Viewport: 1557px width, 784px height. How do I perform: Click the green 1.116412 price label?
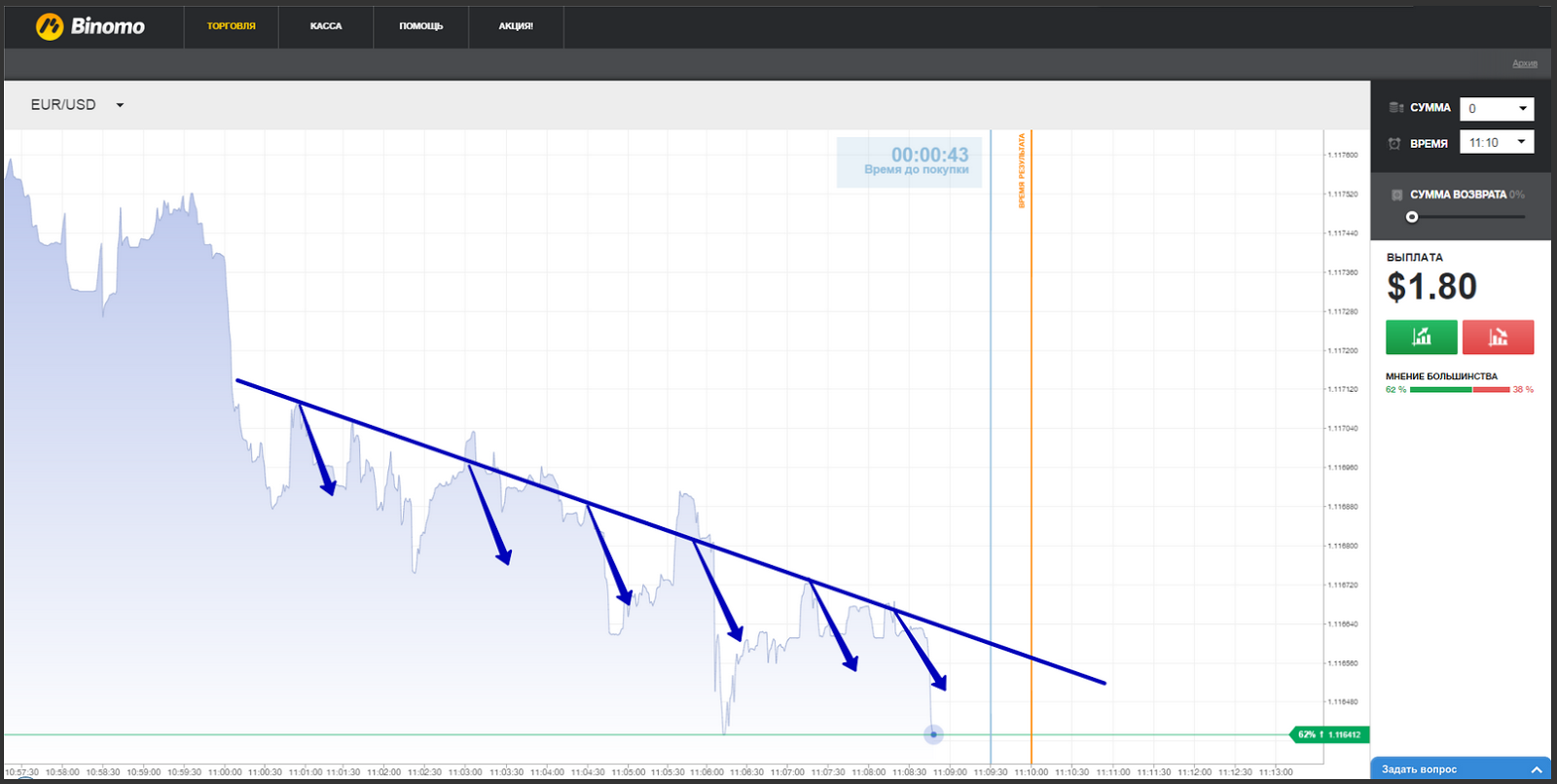click(x=1328, y=734)
